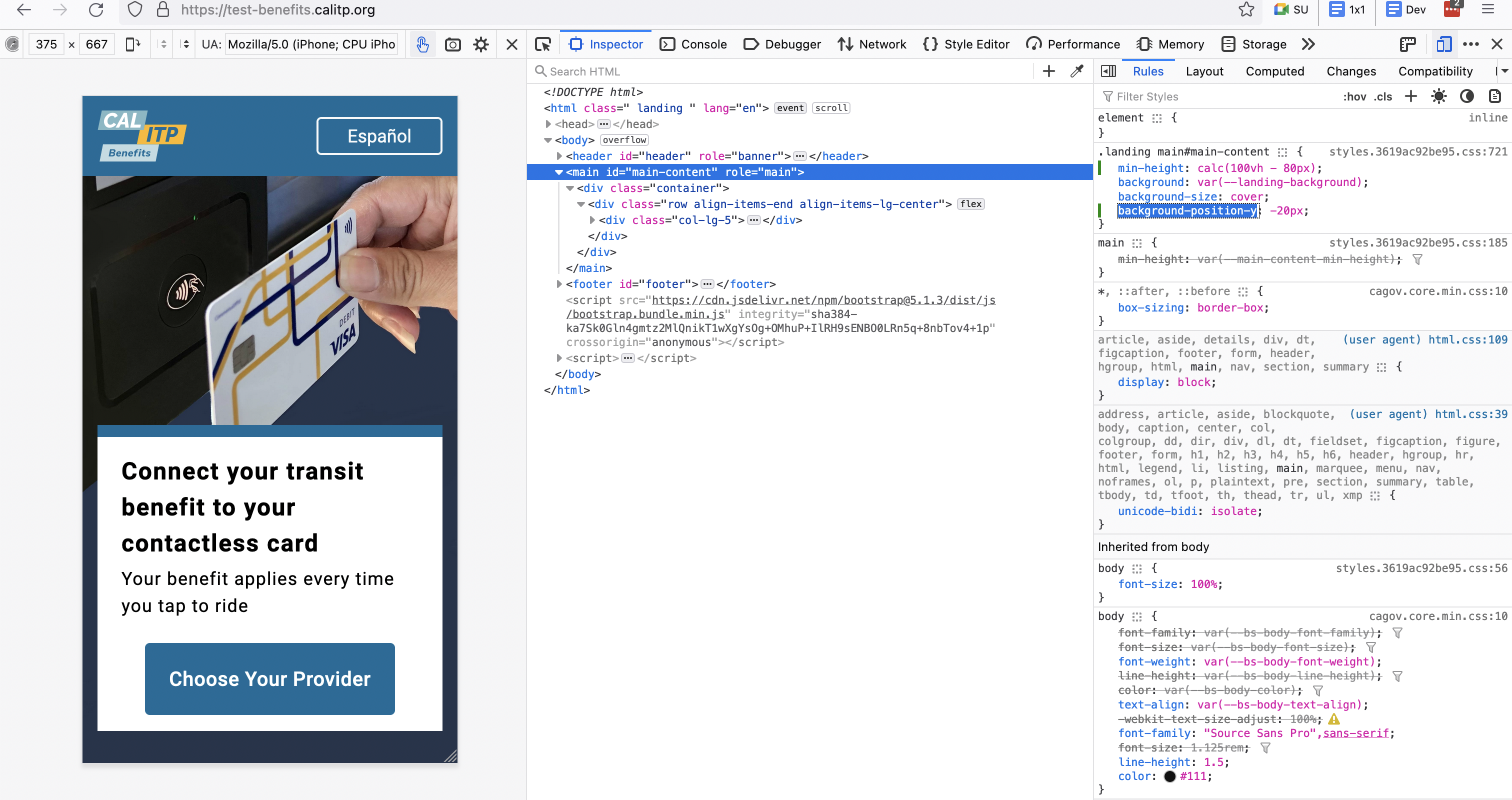
Task: Toggle light color scheme simulation
Action: point(1438,96)
